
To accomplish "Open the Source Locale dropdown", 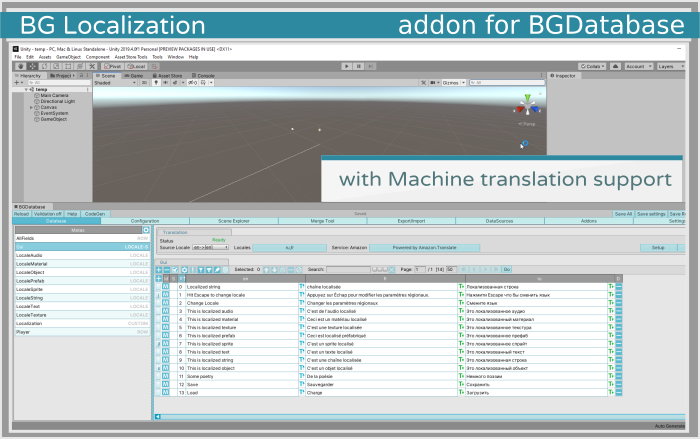I will (x=210, y=247).
